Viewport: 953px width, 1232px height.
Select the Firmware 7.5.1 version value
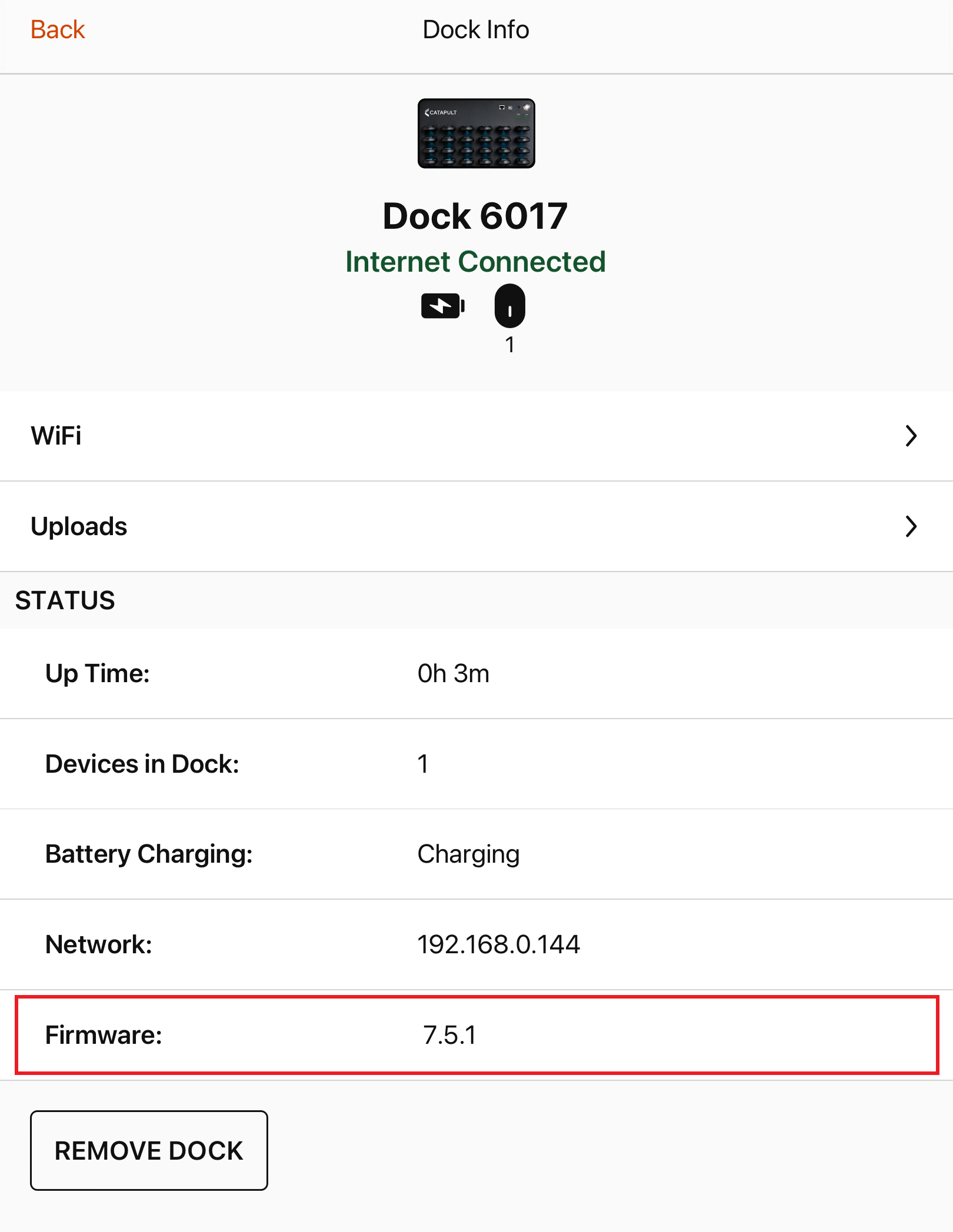coord(449,1035)
